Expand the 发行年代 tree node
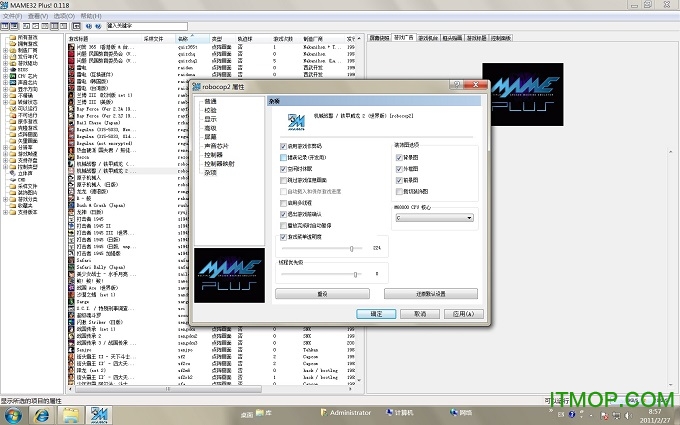 pos(5,57)
